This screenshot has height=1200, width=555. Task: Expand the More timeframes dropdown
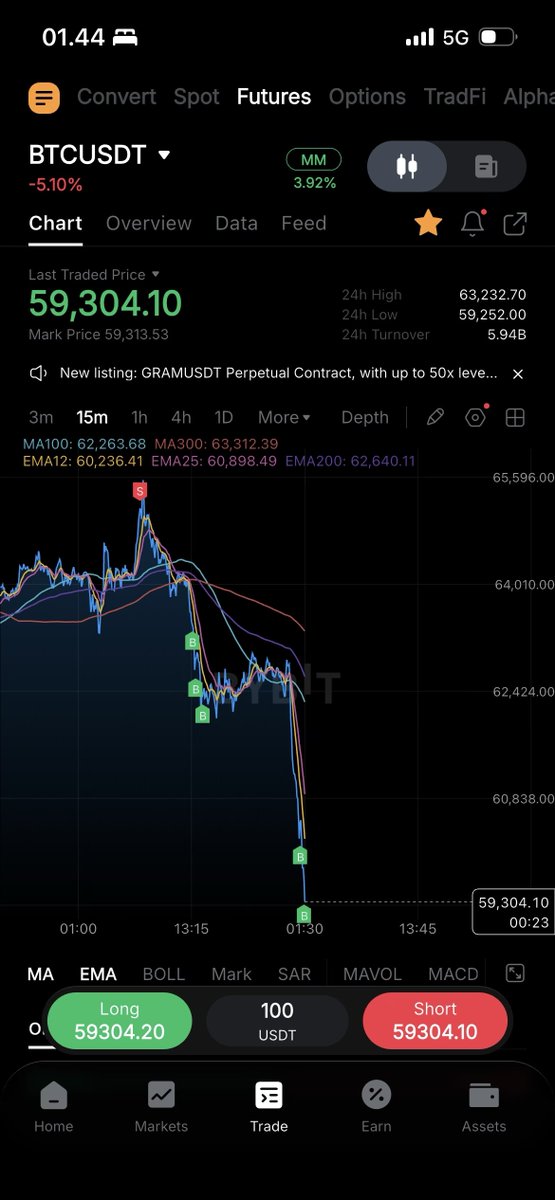pos(284,417)
